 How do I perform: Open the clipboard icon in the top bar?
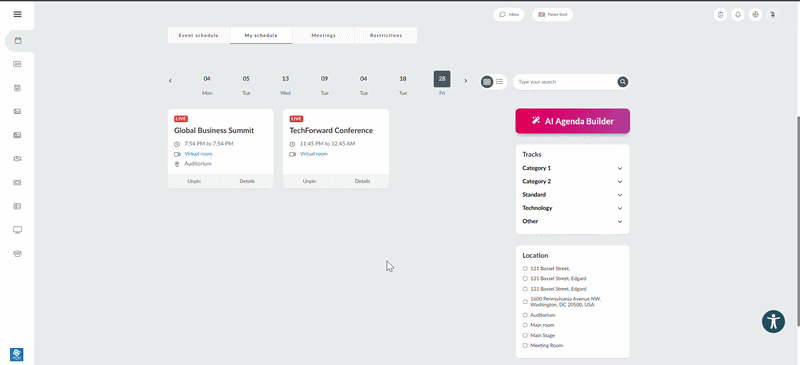click(x=720, y=15)
